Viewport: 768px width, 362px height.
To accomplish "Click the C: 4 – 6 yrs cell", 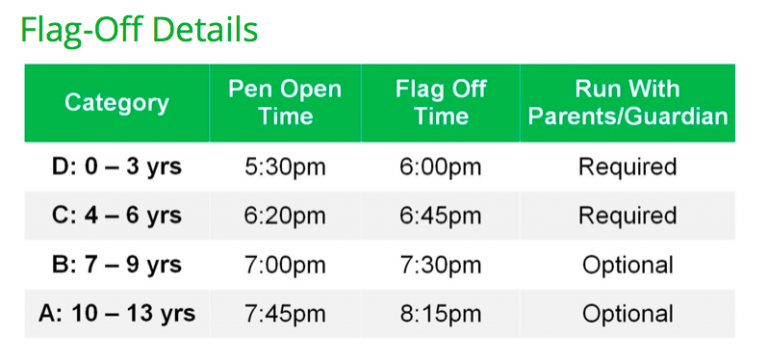I will 117,216.
